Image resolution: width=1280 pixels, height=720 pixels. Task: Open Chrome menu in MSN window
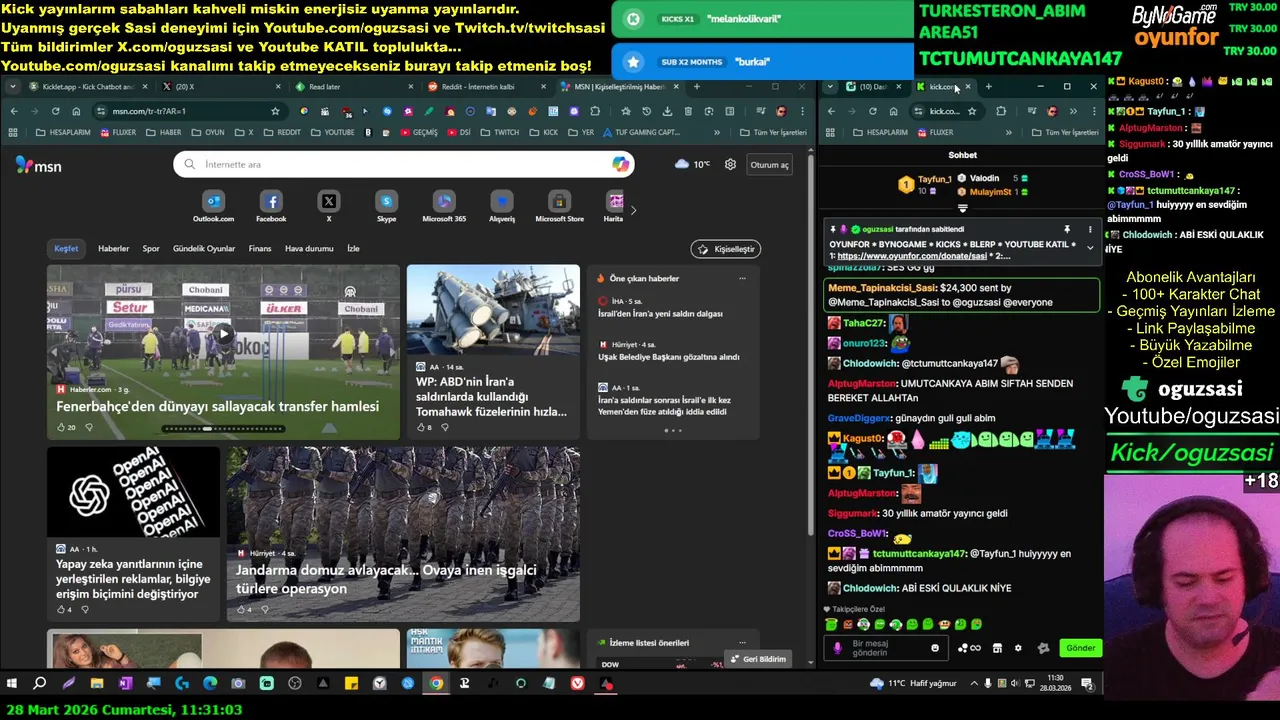coord(803,111)
